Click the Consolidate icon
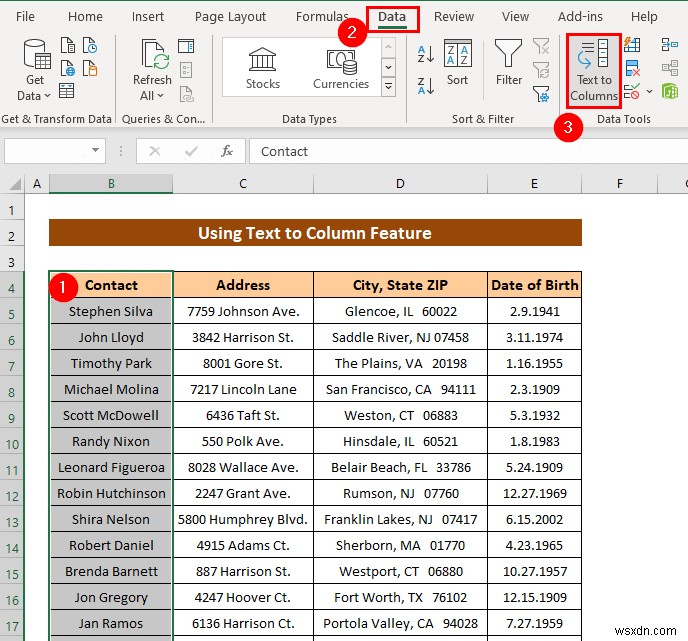This screenshot has height=641, width=688. pyautogui.click(x=670, y=45)
